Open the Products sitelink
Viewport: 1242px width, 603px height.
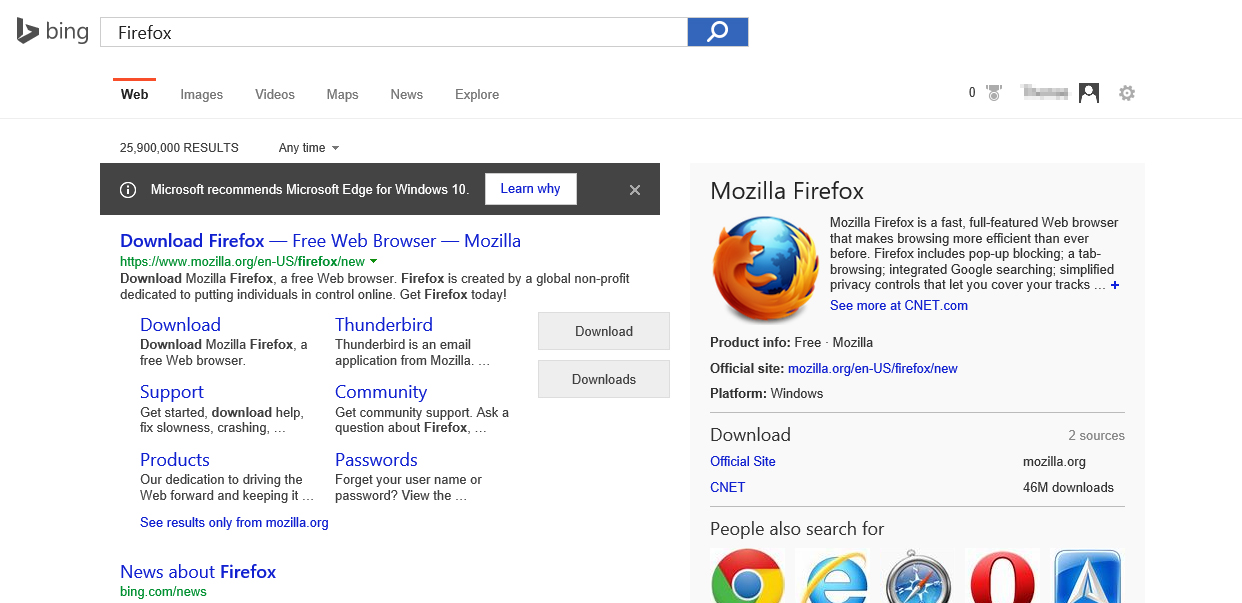[x=175, y=460]
